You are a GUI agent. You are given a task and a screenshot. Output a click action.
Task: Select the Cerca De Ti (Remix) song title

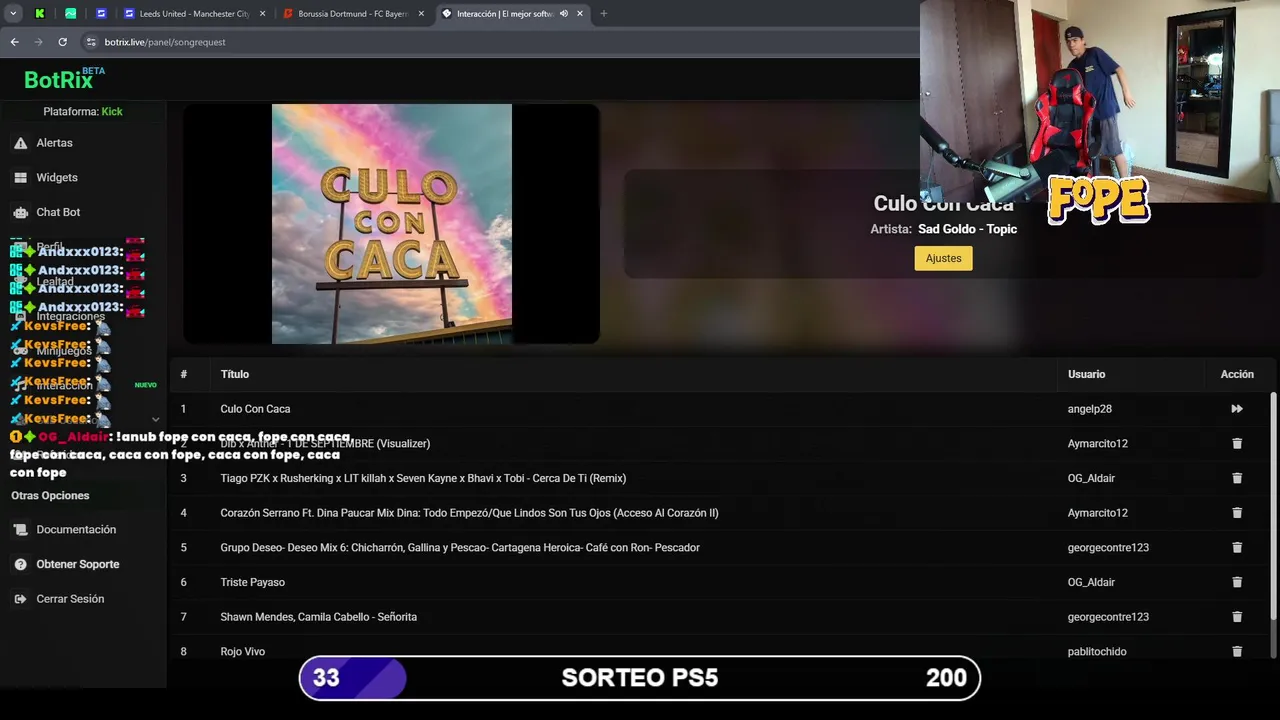pyautogui.click(x=423, y=478)
